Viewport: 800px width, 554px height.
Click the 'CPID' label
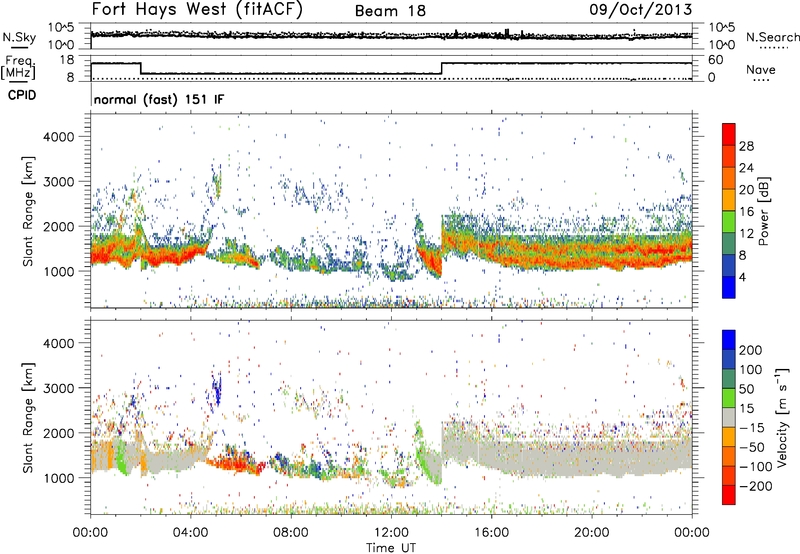pos(22,95)
